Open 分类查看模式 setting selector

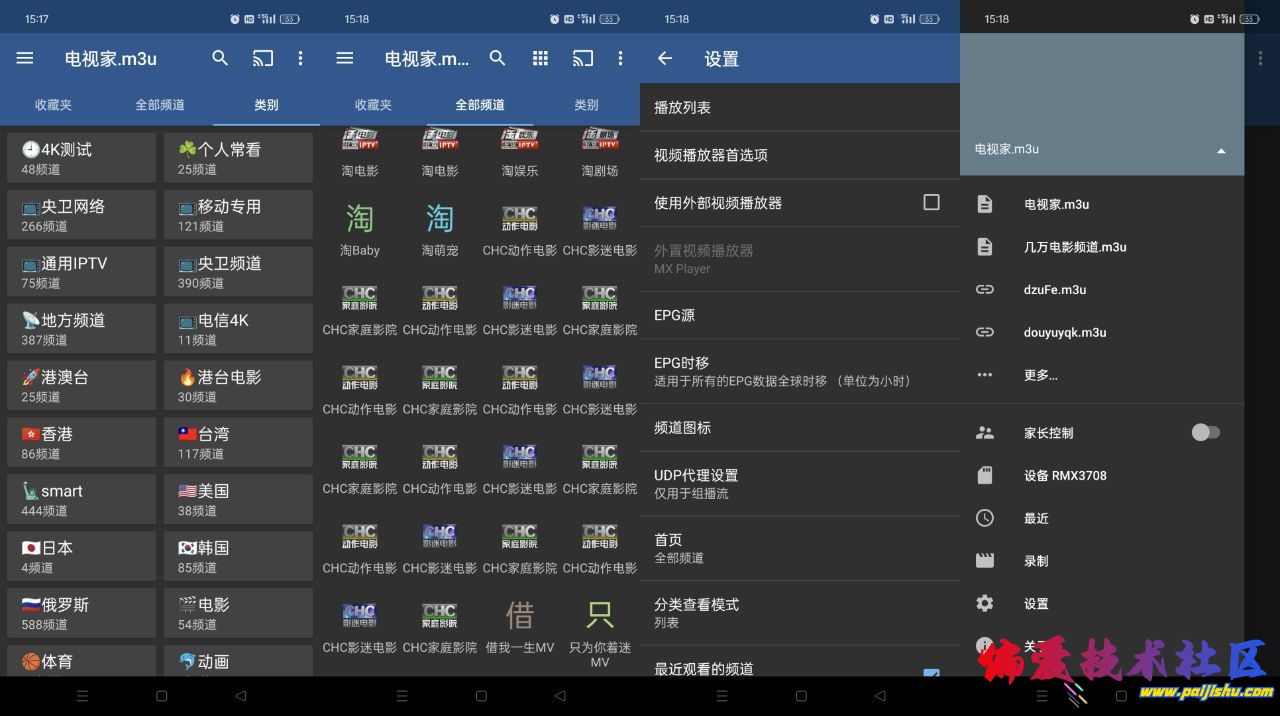[798, 612]
